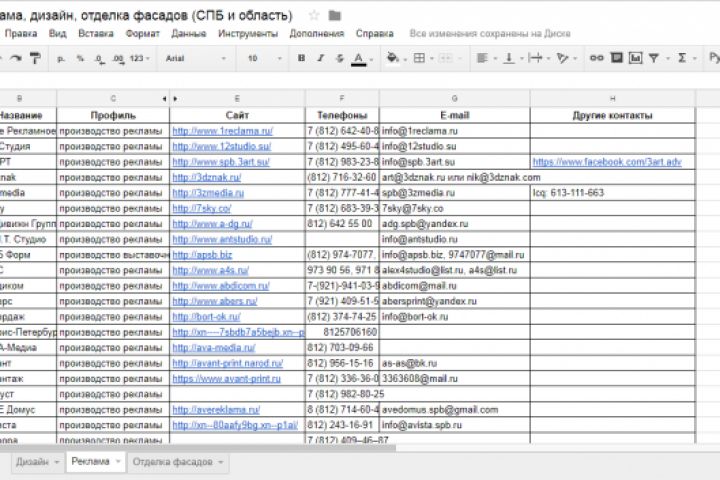Expand the borders dropdown arrow

tap(432, 59)
